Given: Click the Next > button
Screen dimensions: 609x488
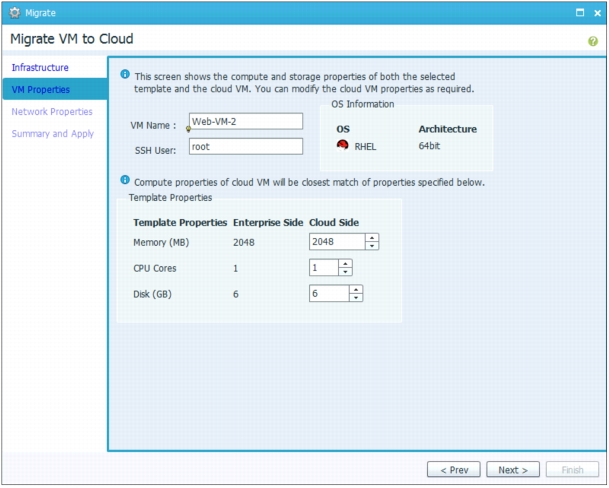Looking at the screenshot, I should click(513, 470).
